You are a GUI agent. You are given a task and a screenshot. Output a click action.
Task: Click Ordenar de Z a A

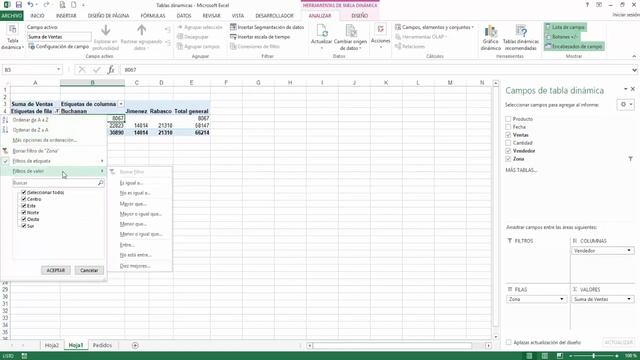click(31, 130)
